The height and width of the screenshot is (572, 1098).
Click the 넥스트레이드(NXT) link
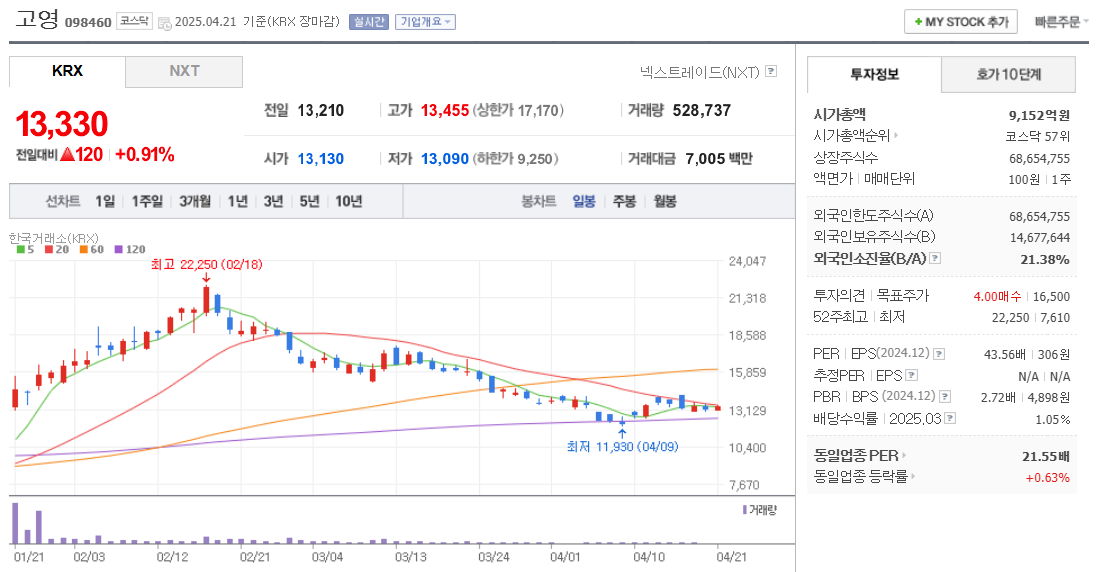click(x=700, y=72)
